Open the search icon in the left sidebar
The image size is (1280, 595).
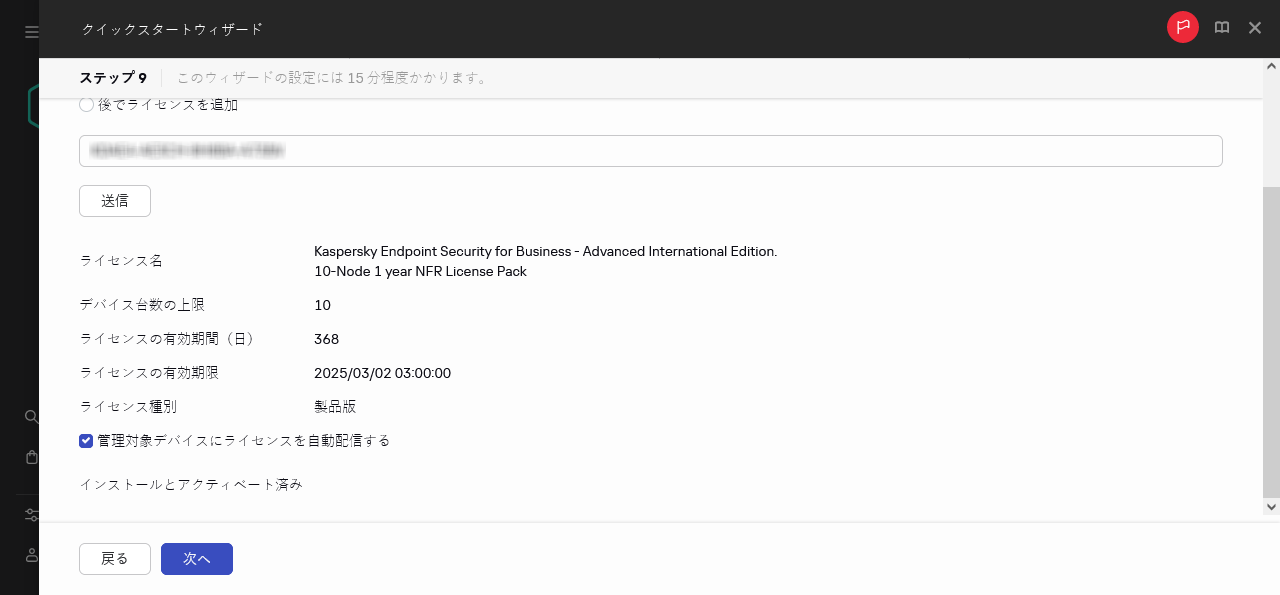31,417
